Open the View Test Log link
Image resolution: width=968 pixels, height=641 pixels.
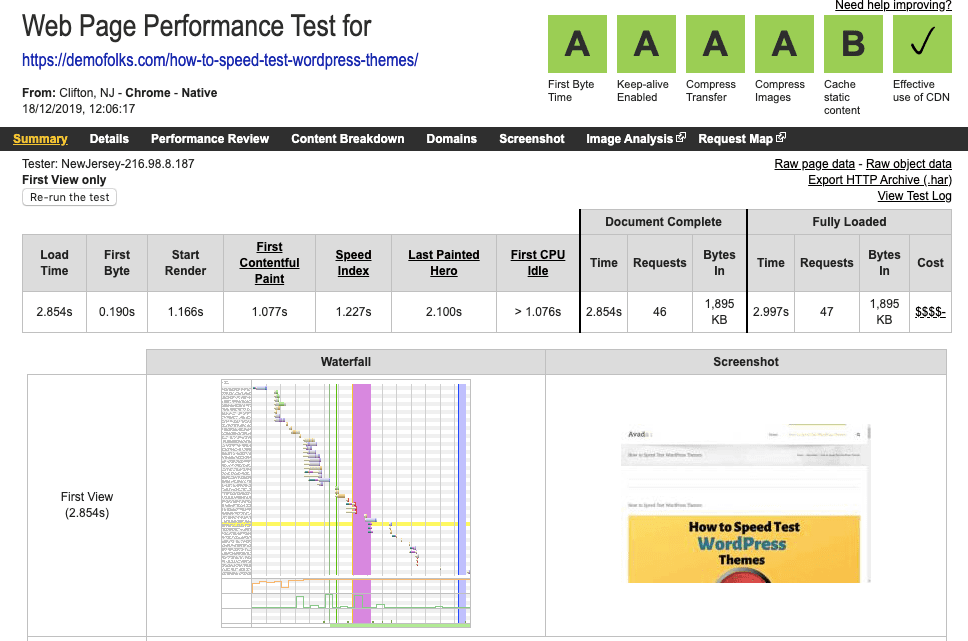point(914,196)
